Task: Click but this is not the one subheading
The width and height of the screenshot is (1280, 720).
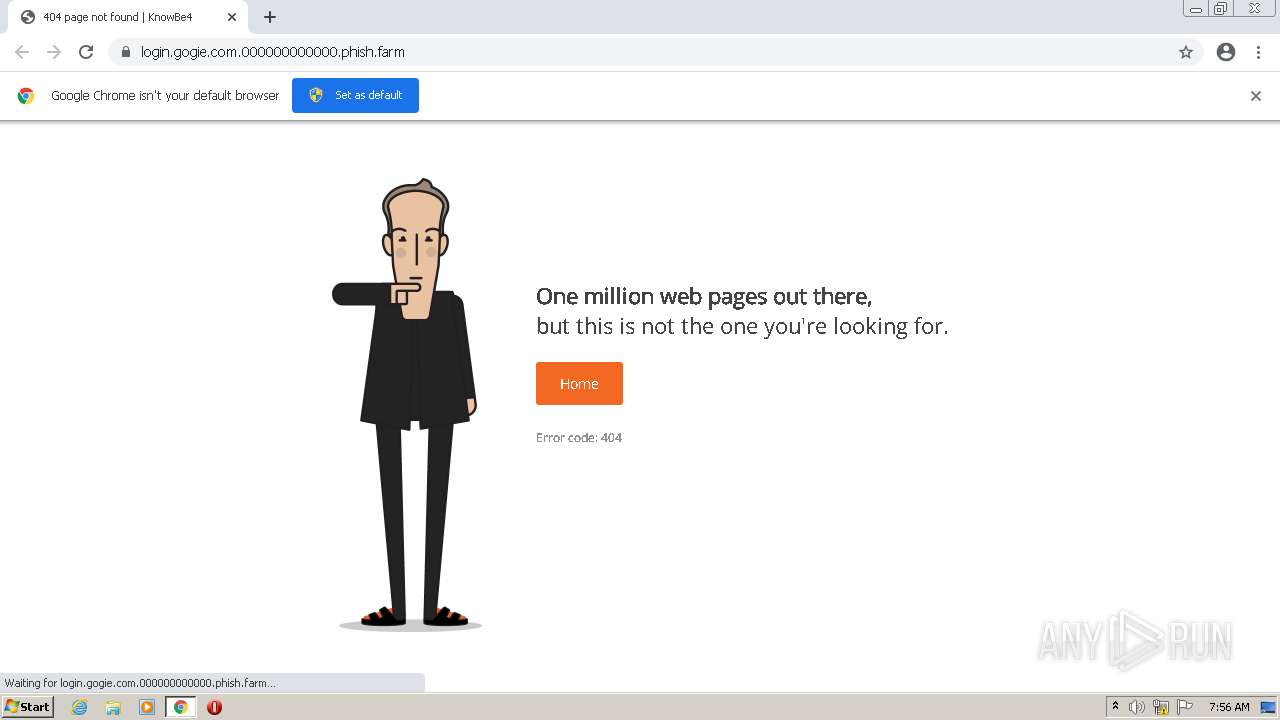Action: (742, 326)
